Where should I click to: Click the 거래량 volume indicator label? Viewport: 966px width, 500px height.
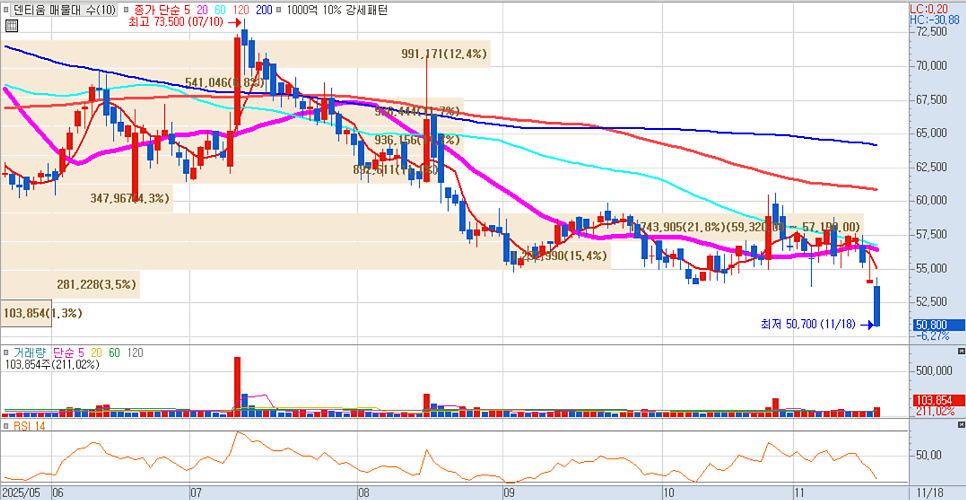(x=30, y=353)
